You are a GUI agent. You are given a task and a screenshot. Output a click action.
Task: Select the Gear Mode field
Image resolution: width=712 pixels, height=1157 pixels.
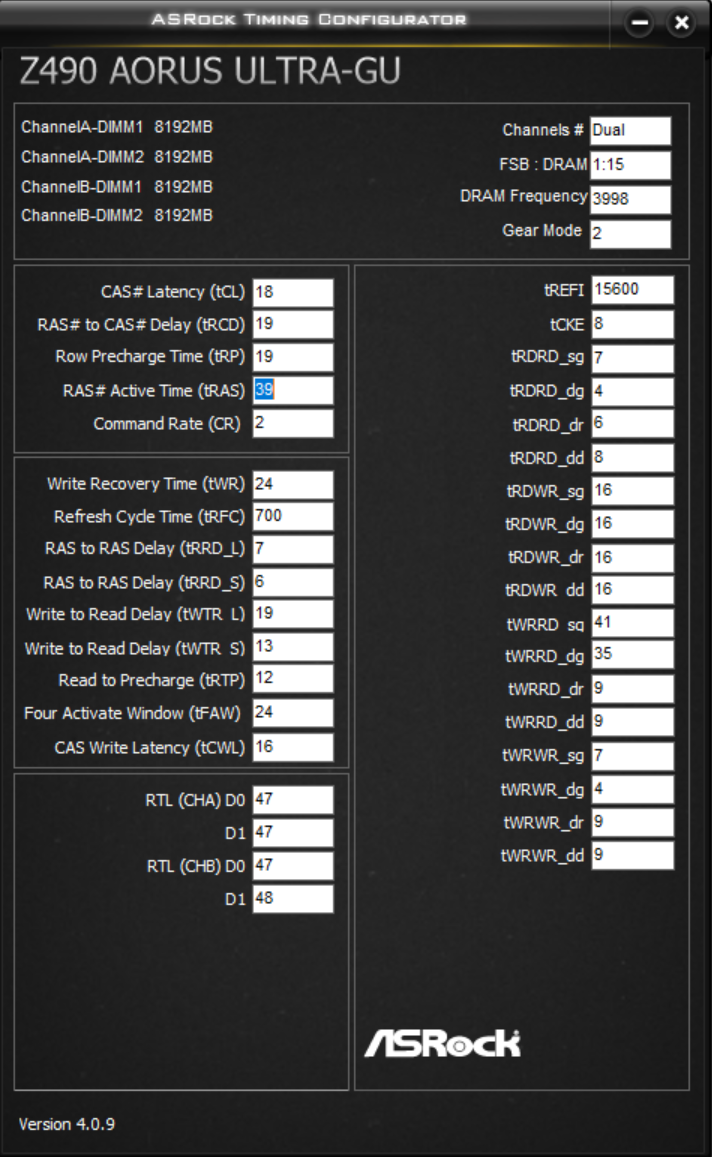click(x=631, y=234)
